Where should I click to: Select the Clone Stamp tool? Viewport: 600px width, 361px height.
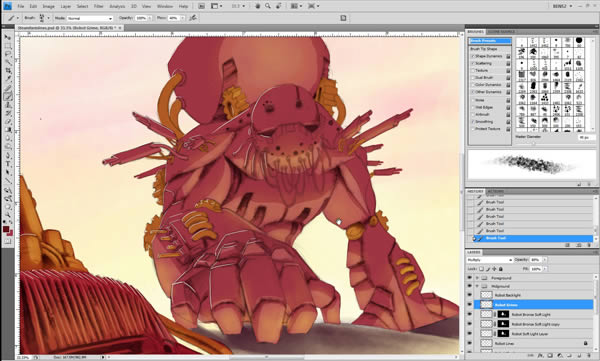(x=7, y=105)
